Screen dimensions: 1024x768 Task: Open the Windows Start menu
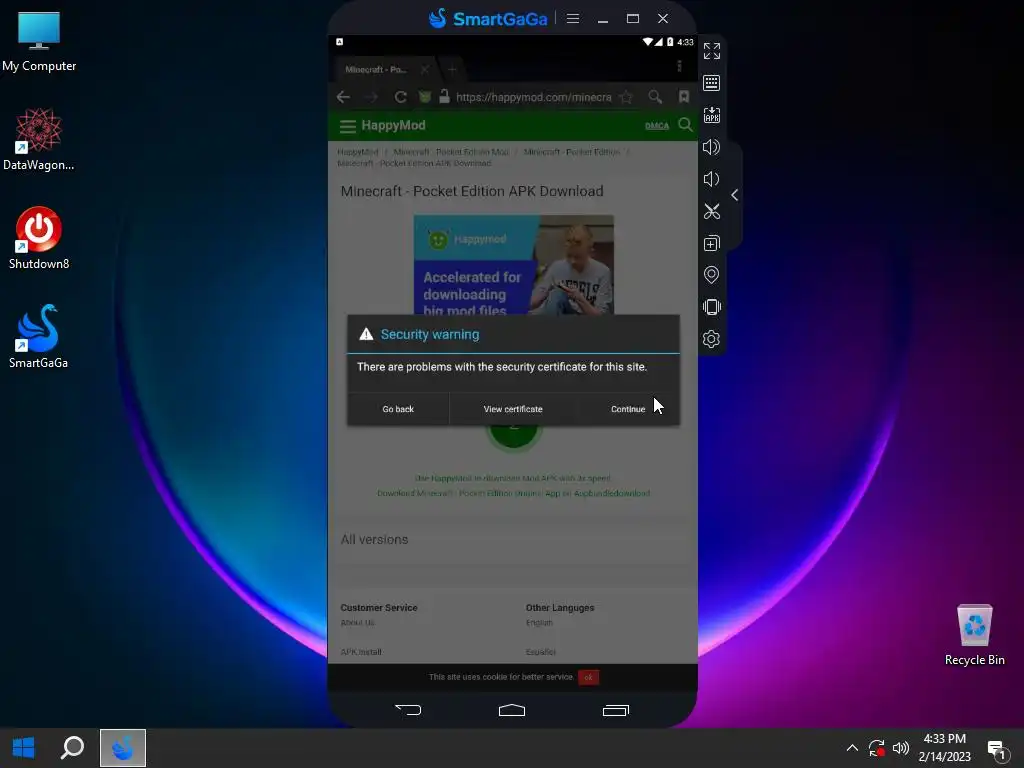pyautogui.click(x=24, y=748)
